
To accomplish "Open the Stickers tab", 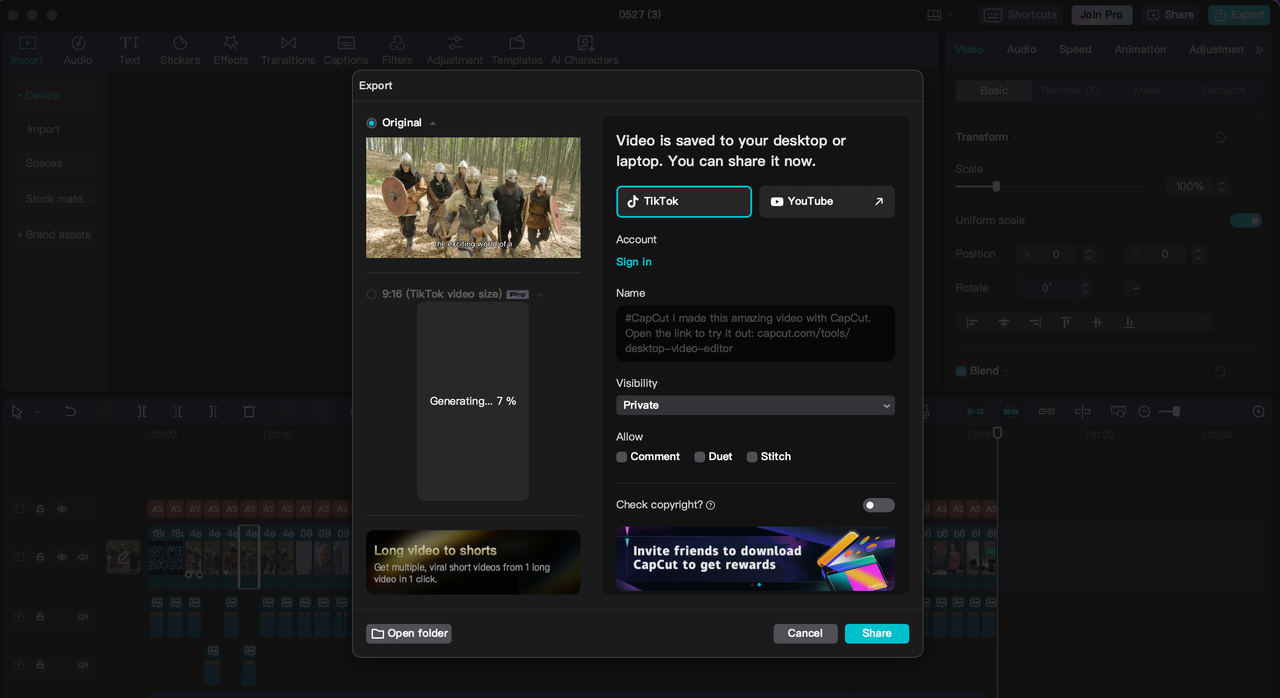I will (x=180, y=50).
